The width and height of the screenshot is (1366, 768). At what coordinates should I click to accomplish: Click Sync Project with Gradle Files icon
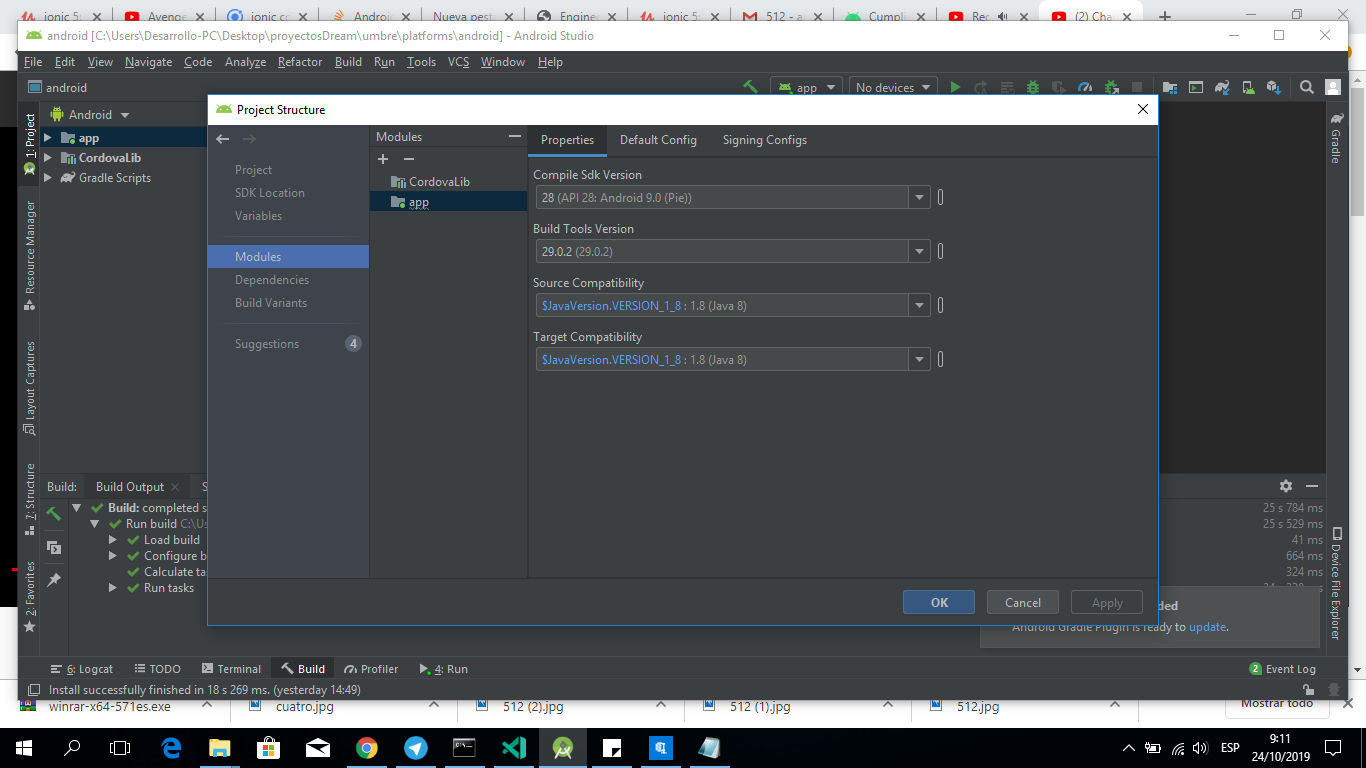(1221, 87)
